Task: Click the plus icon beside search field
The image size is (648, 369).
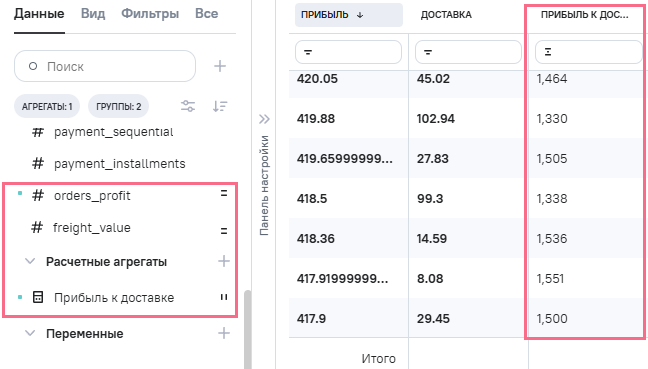Action: 220,66
